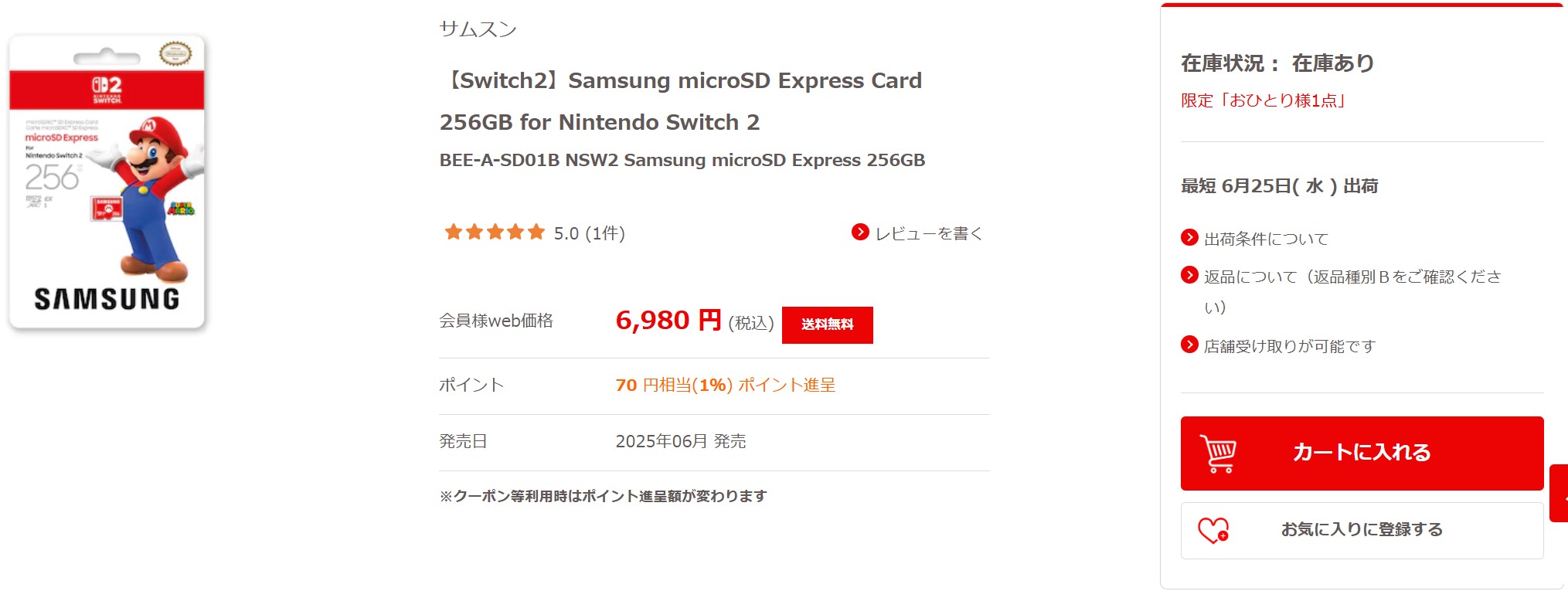Screen dimensions: 1568x608
Task: Click the arrow icon beside 店舗受け取りが可能です
Action: (1189, 345)
